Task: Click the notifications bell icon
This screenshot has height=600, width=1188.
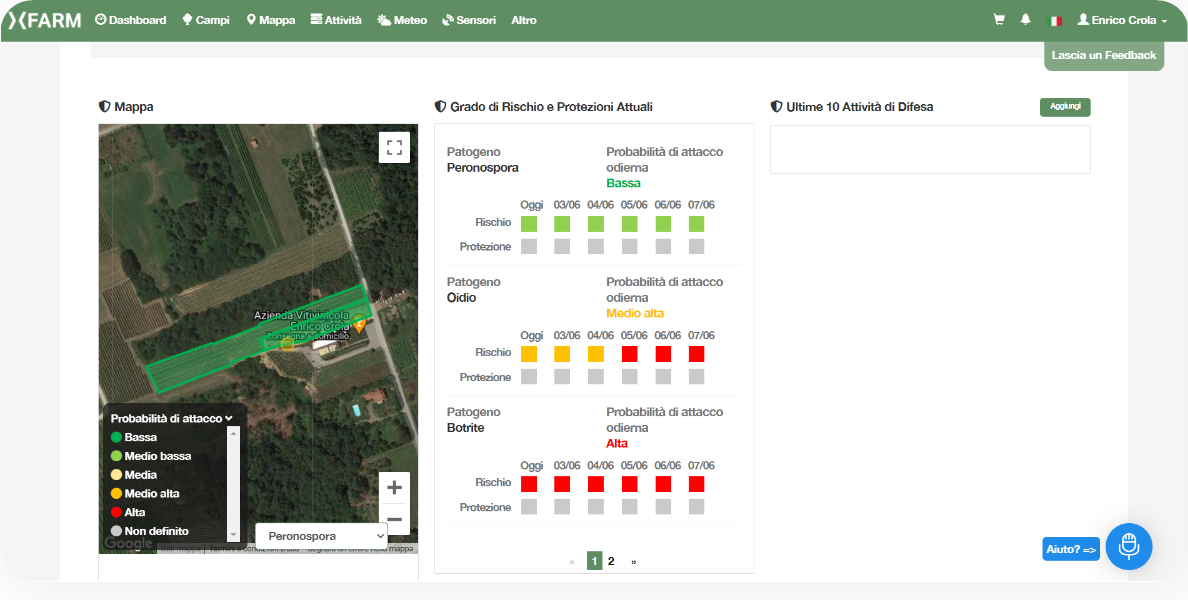Action: [1025, 20]
